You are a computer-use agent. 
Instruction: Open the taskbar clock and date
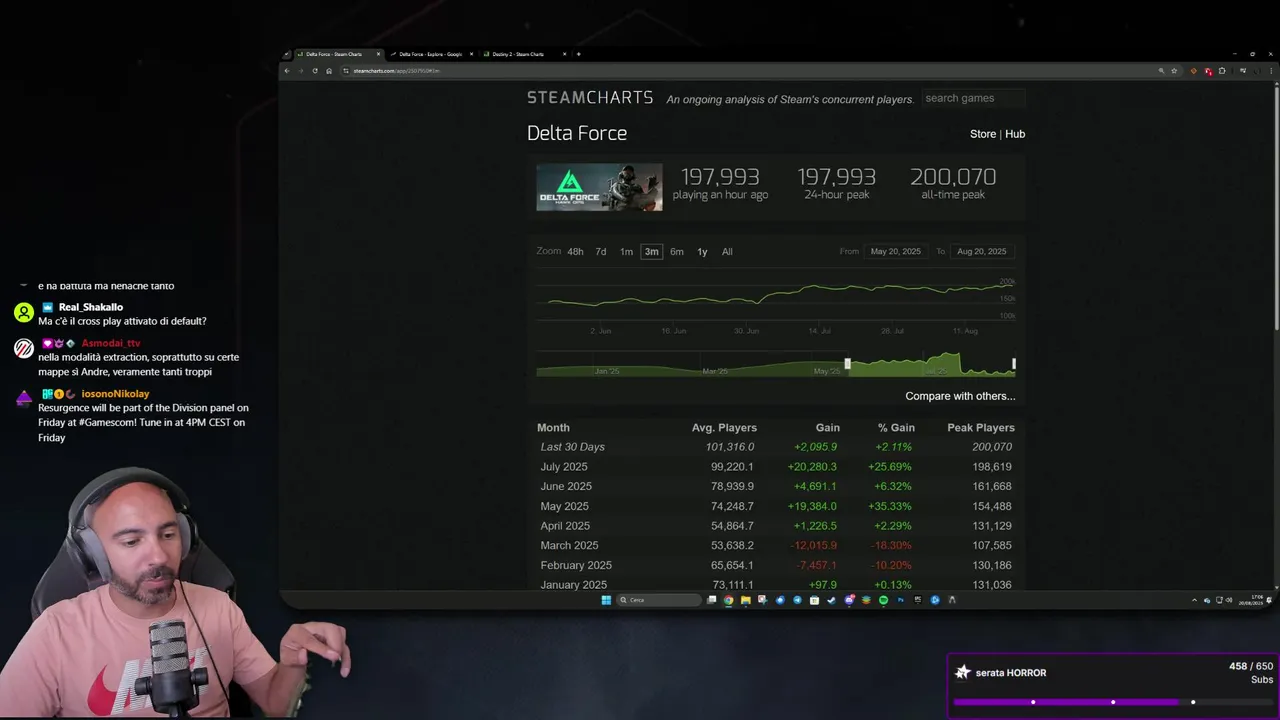[x=1251, y=600]
